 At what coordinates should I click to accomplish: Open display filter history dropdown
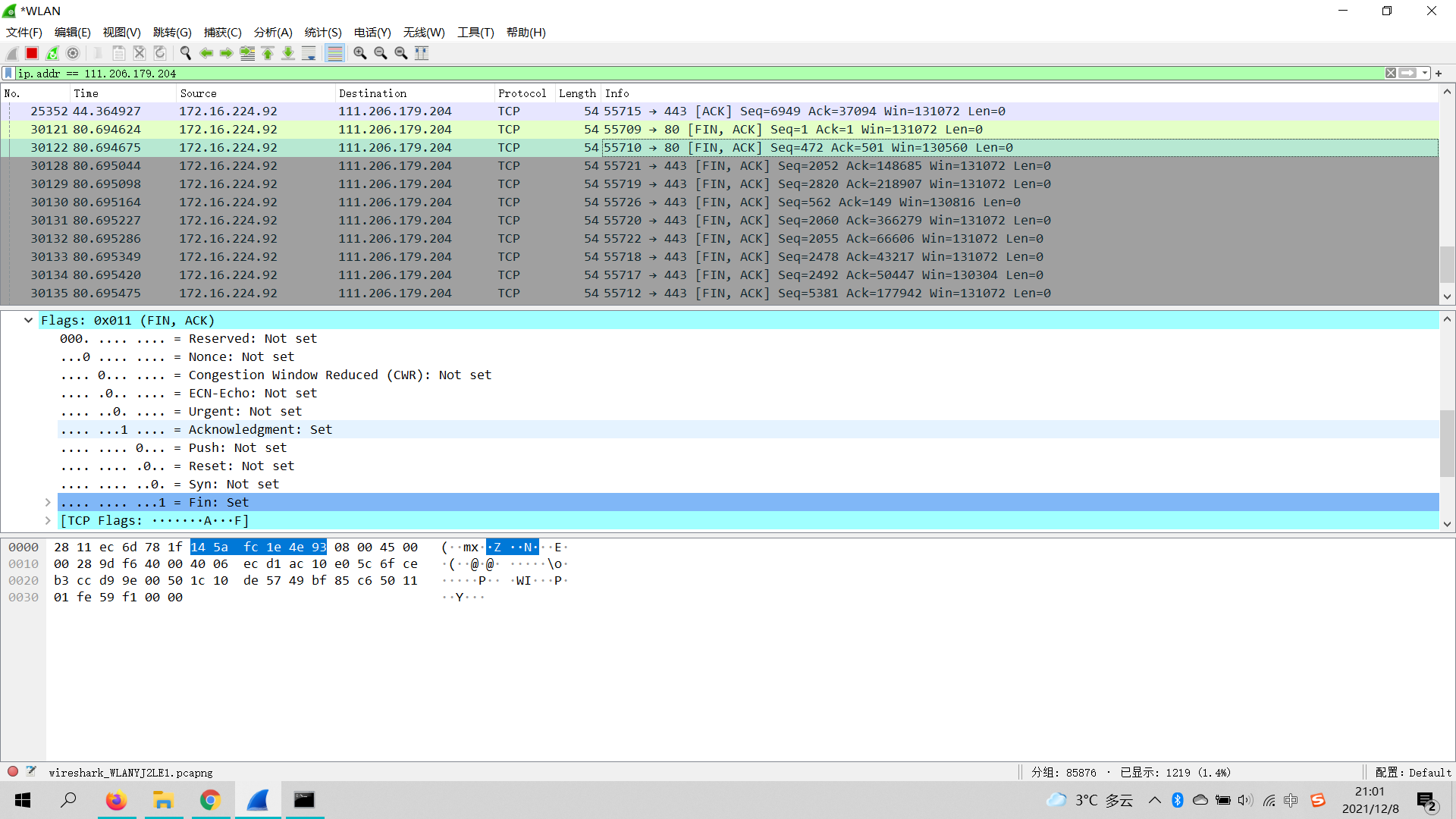(1425, 74)
